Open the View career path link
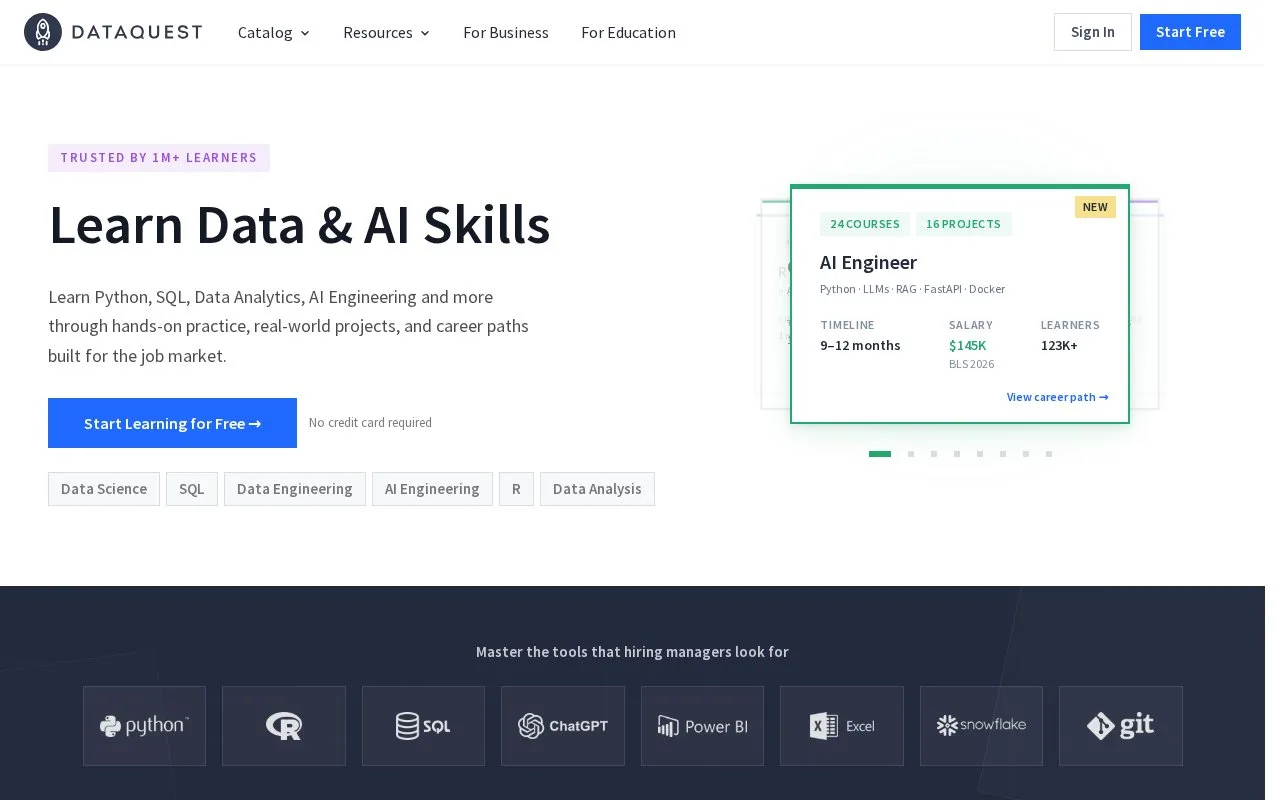This screenshot has height=800, width=1280. point(1058,397)
